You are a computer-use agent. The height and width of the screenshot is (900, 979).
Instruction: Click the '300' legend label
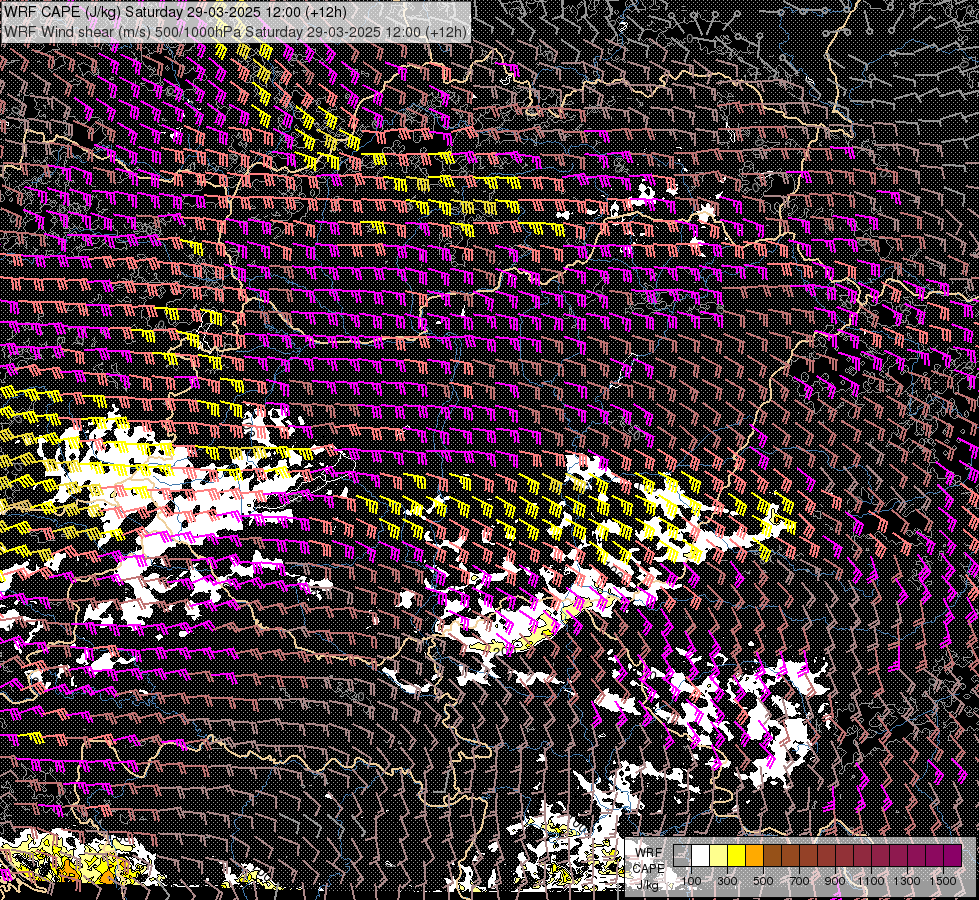[727, 881]
